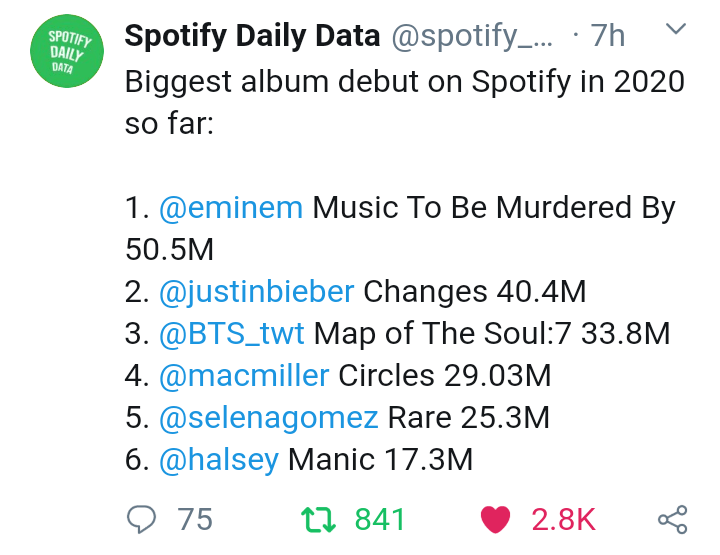The height and width of the screenshot is (555, 720).
Task: Visit the @BTS_twt profile mention
Action: point(232,333)
